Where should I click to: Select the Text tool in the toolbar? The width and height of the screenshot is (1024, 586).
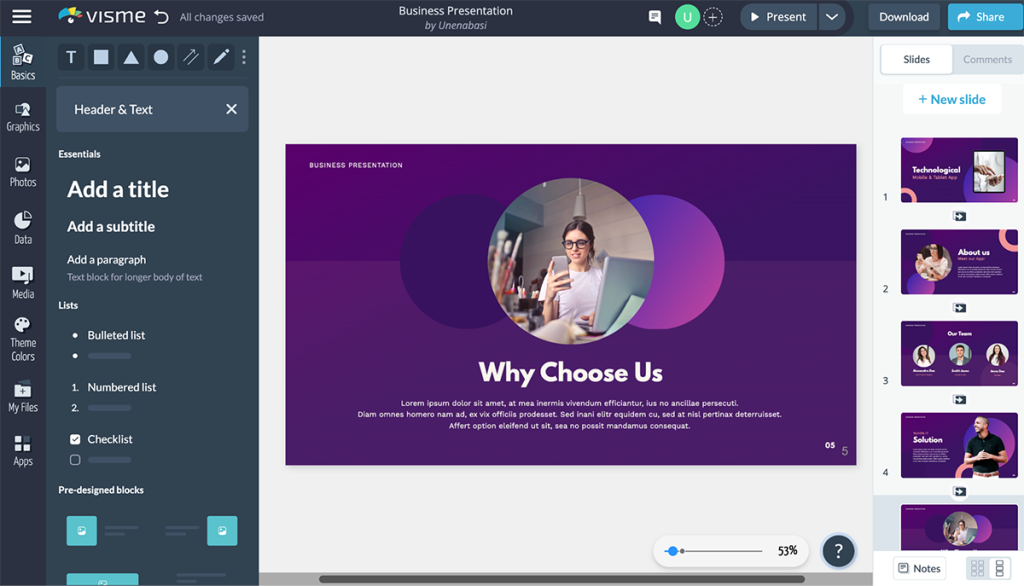click(x=70, y=57)
